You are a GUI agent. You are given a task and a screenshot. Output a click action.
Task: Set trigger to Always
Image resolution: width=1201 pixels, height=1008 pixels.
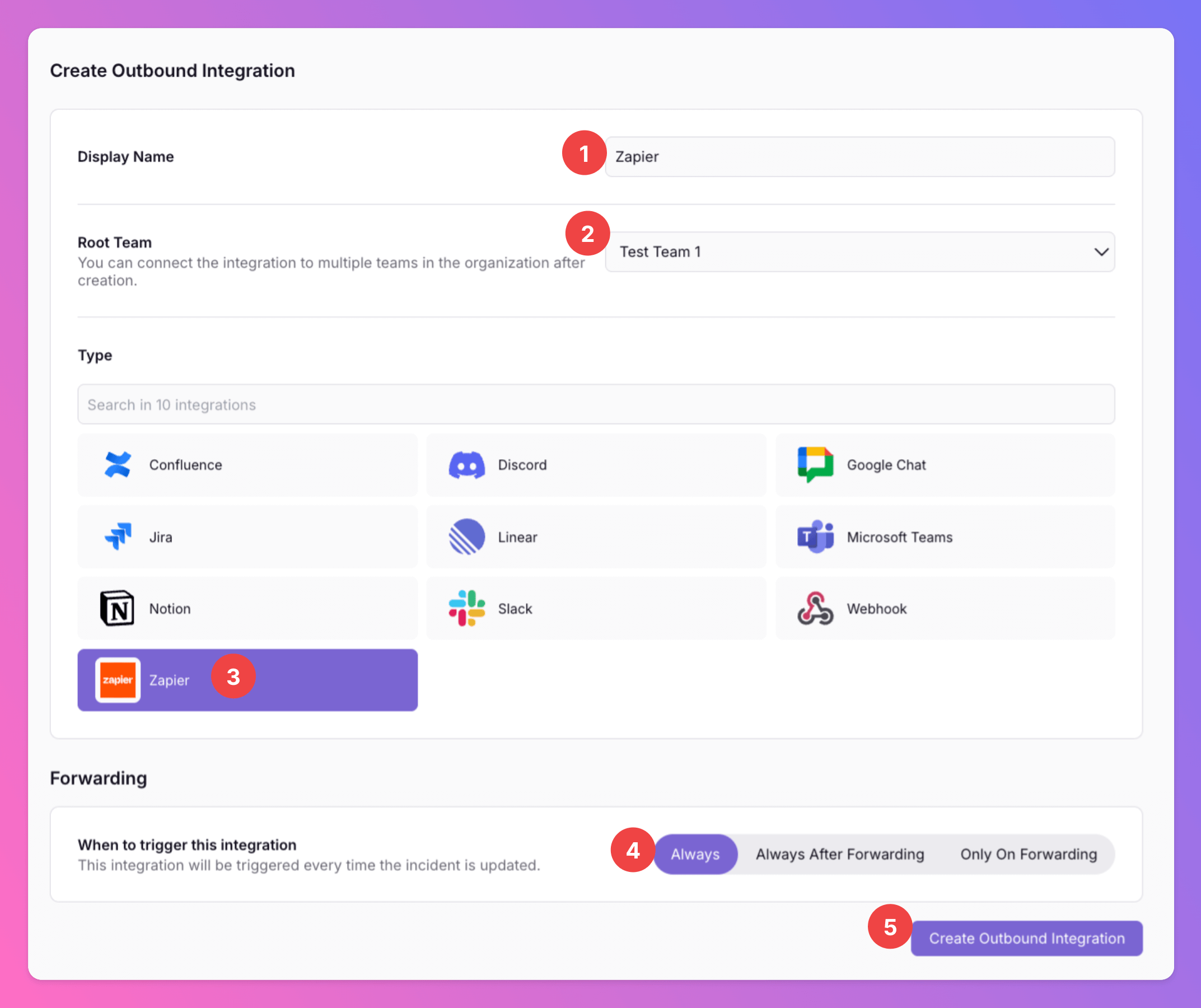point(695,854)
